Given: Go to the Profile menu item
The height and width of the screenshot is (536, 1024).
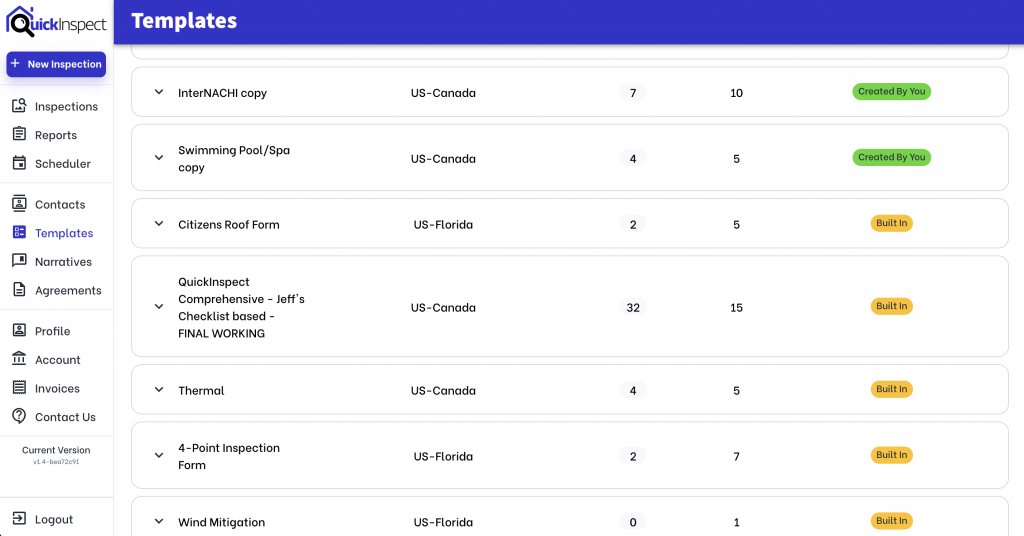Looking at the screenshot, I should pos(53,331).
